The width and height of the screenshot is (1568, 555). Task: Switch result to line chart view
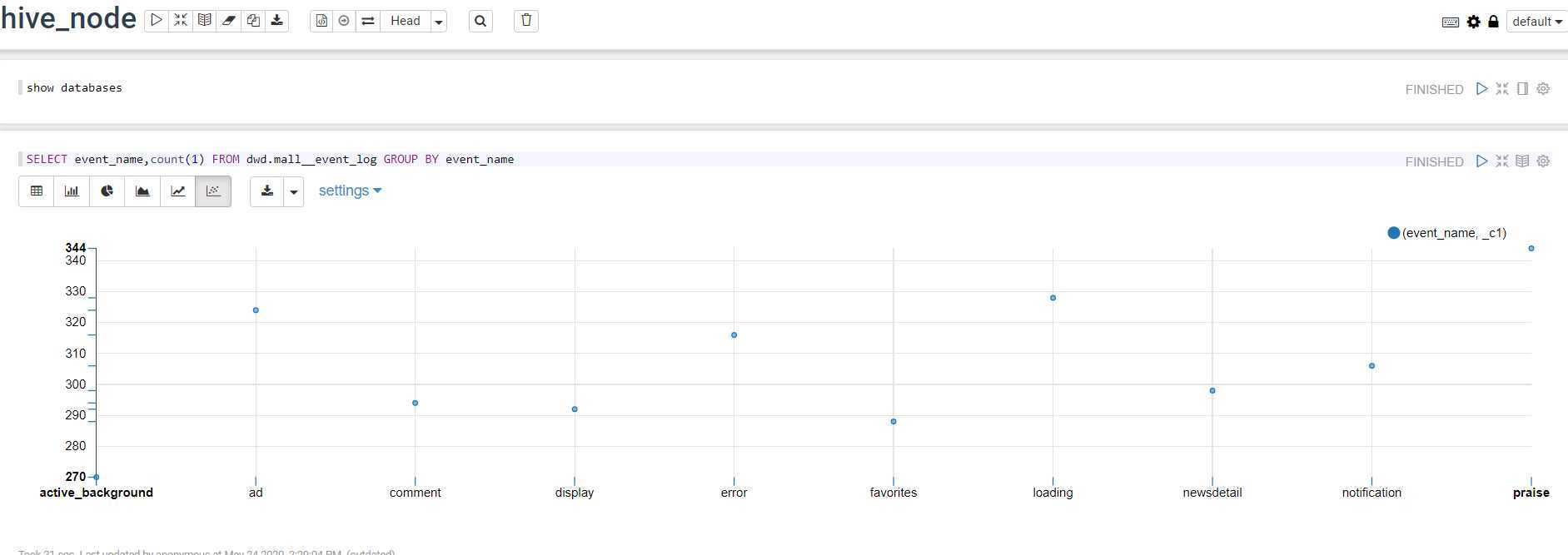(178, 191)
